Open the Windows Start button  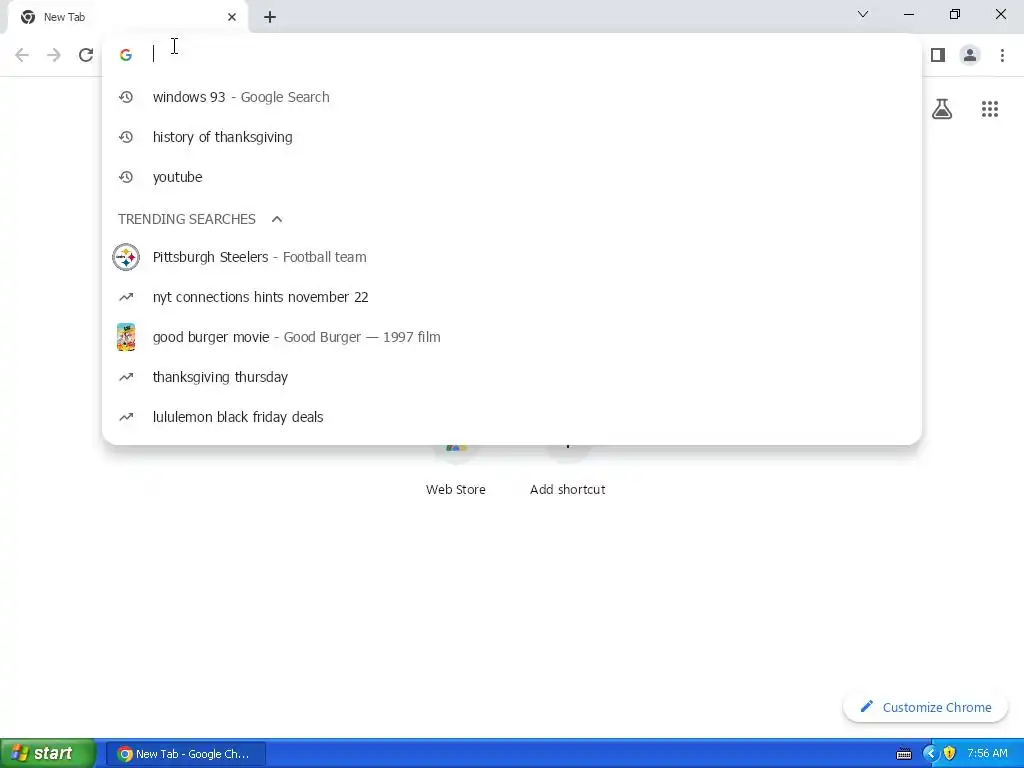pos(48,754)
